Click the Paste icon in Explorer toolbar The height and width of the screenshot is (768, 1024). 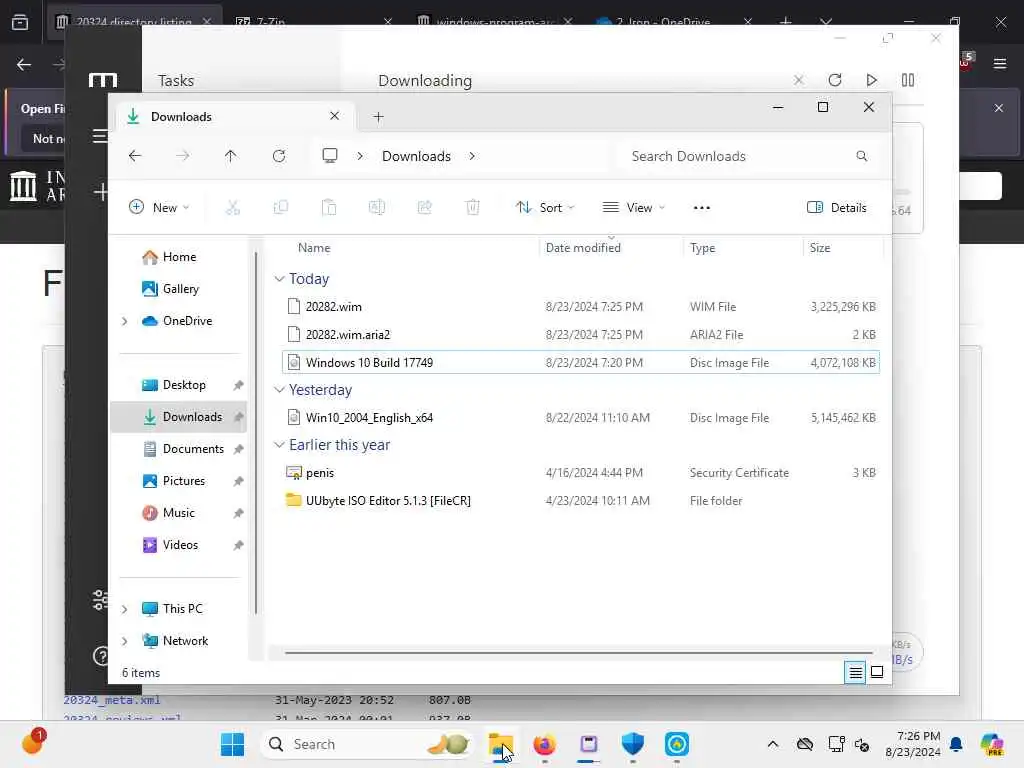coord(329,208)
